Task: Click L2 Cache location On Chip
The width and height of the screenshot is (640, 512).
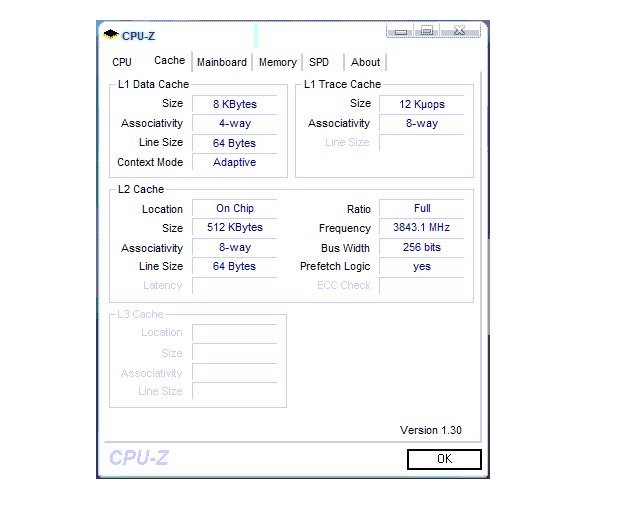Action: 235,208
